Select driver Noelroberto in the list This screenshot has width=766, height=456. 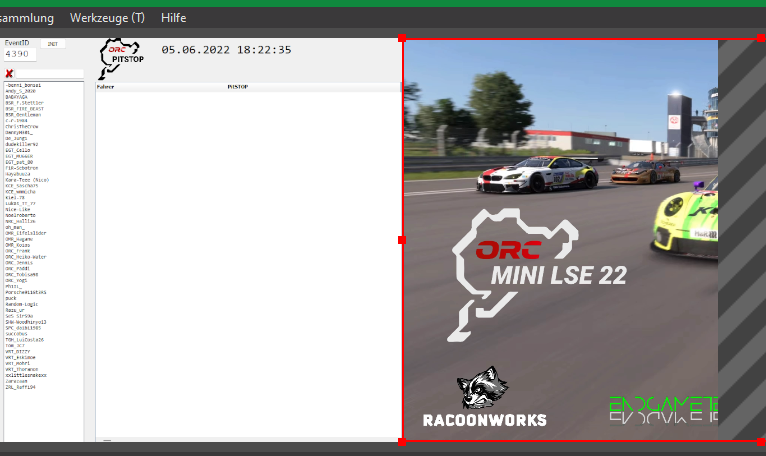click(20, 214)
